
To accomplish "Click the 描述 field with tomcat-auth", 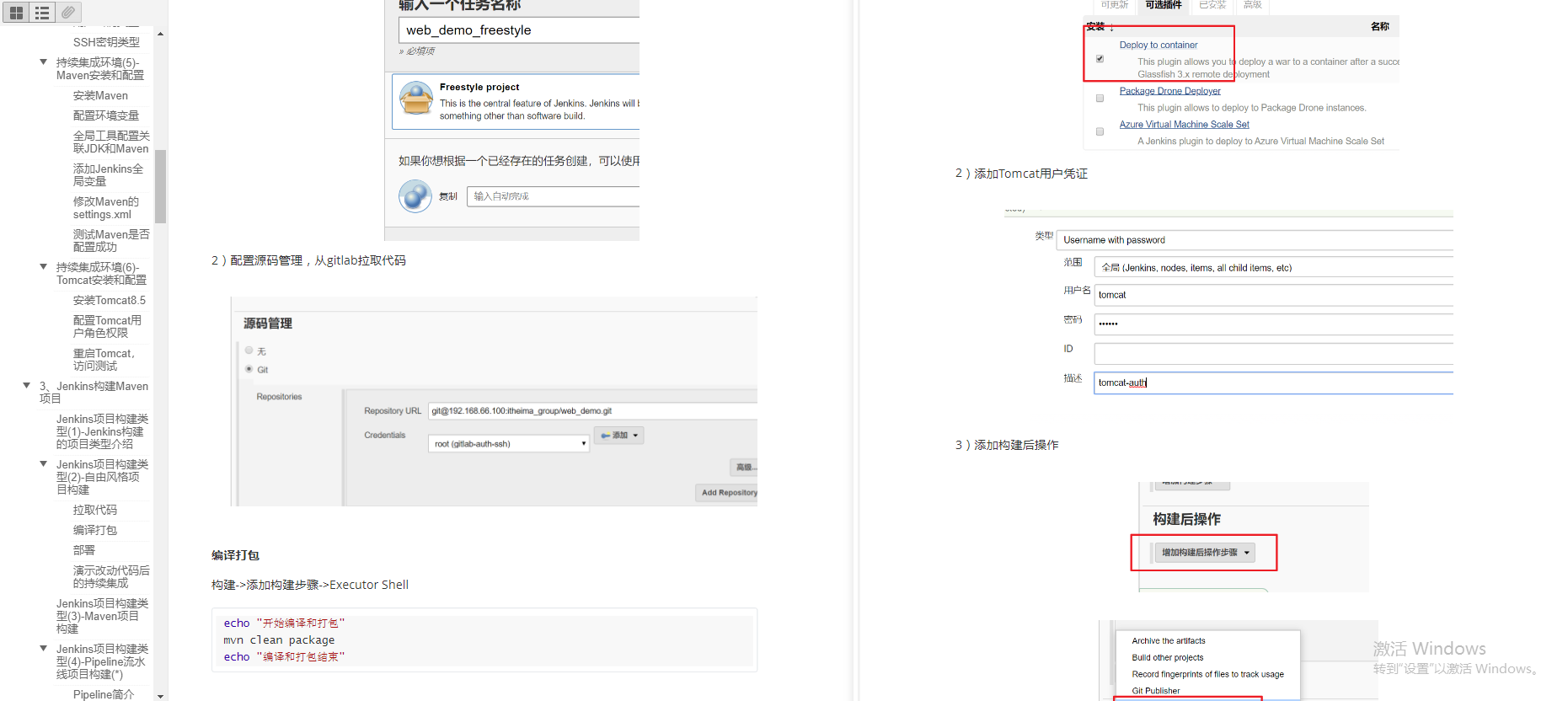I will 1274,383.
